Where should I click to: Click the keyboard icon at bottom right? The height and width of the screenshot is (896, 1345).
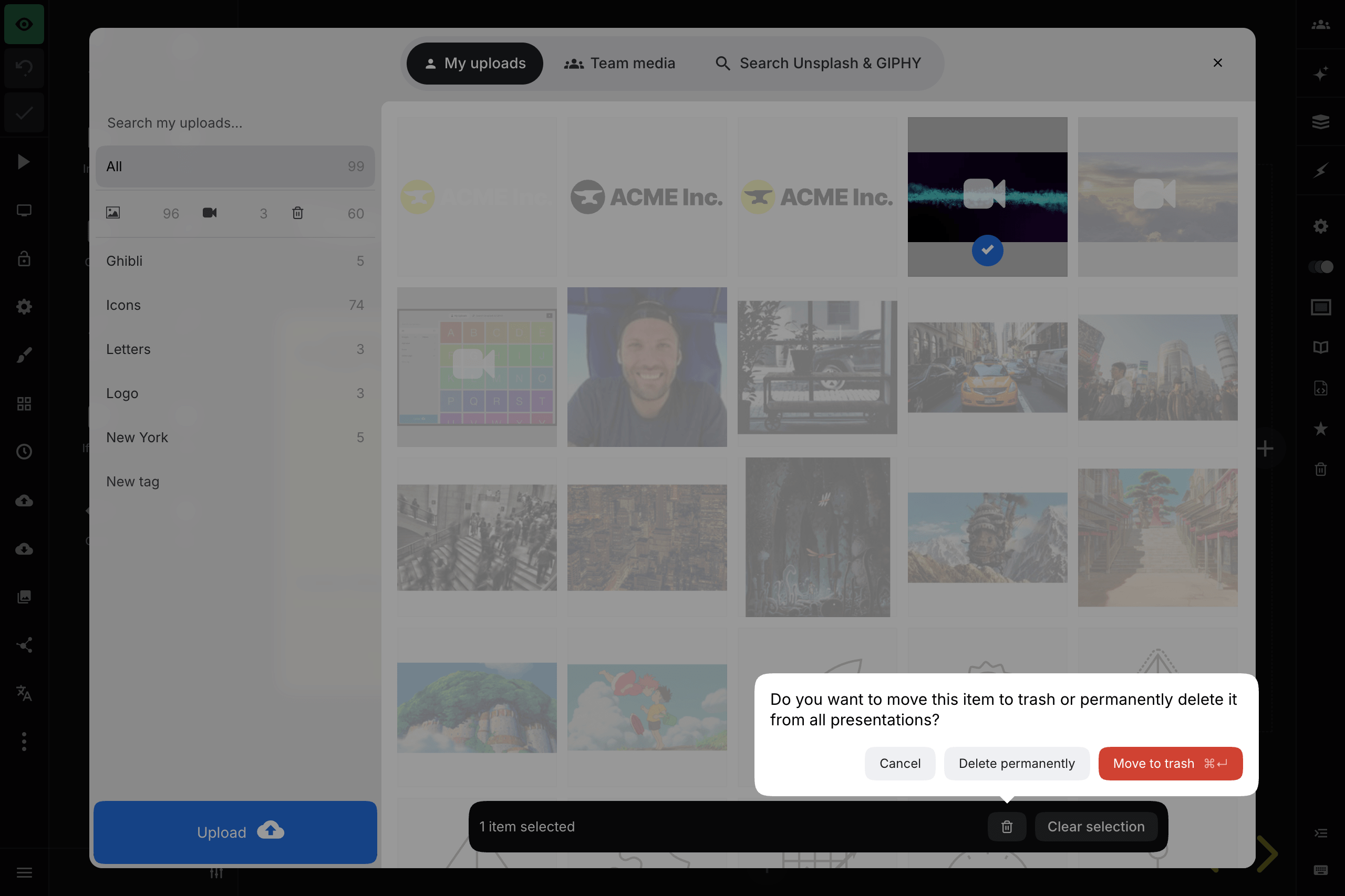[1320, 870]
